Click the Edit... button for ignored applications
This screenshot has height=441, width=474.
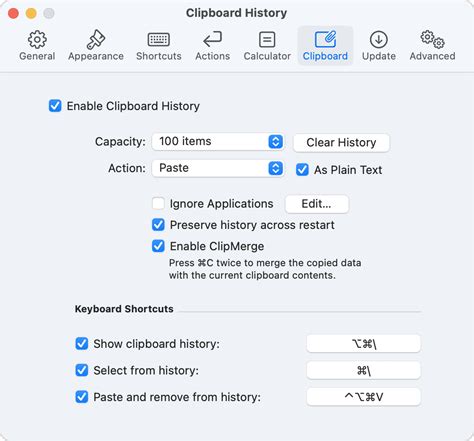pos(317,204)
